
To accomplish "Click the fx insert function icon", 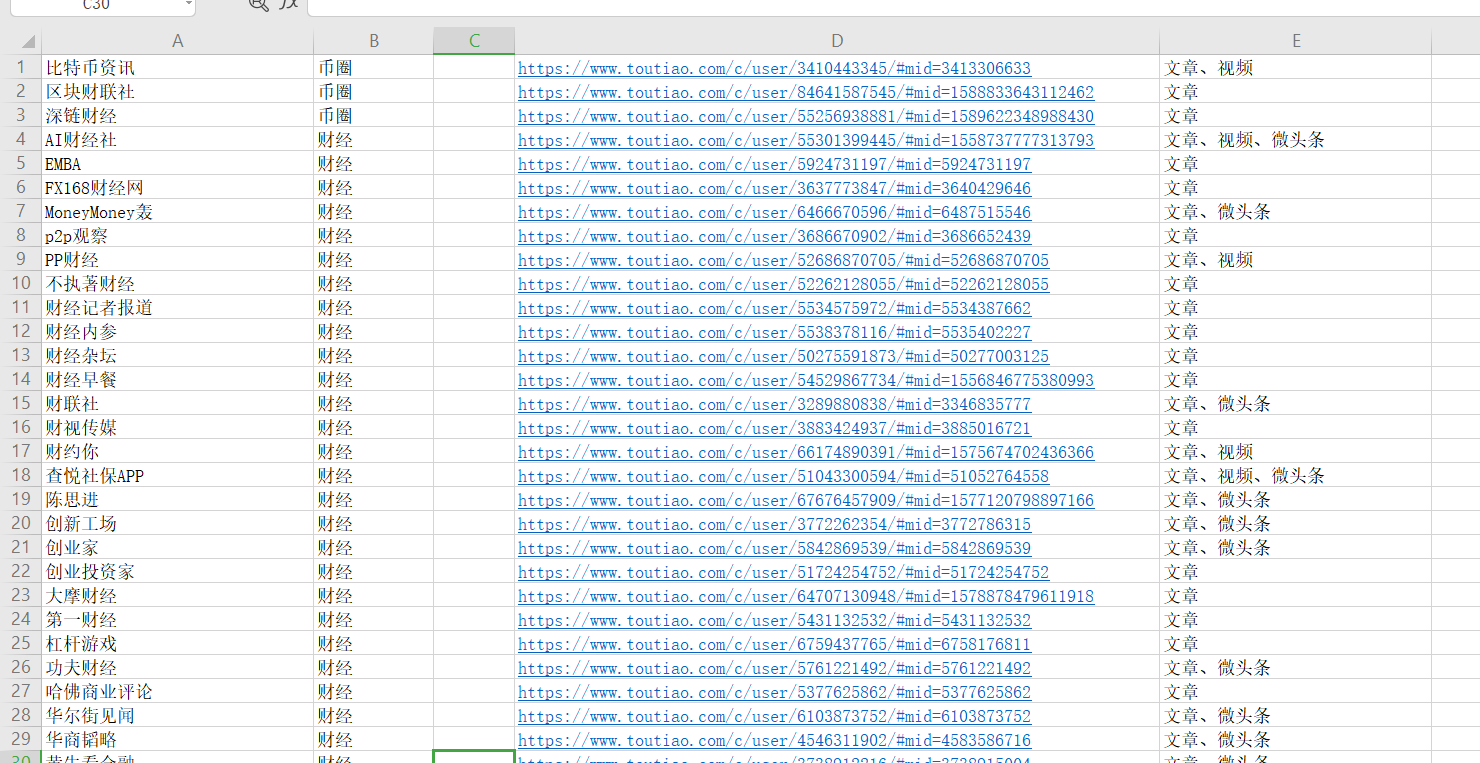I will (x=289, y=4).
